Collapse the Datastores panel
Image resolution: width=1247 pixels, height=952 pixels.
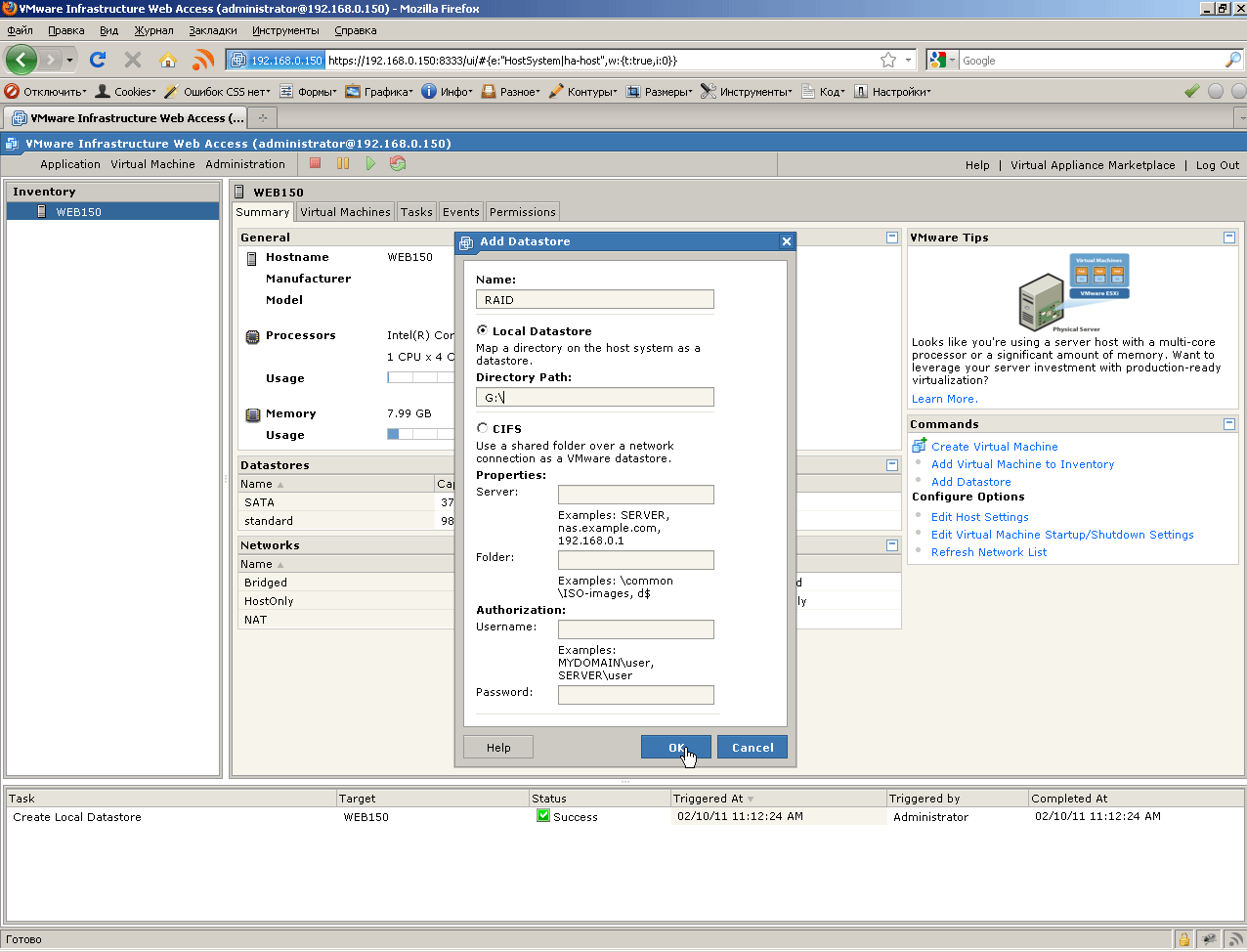tap(892, 465)
